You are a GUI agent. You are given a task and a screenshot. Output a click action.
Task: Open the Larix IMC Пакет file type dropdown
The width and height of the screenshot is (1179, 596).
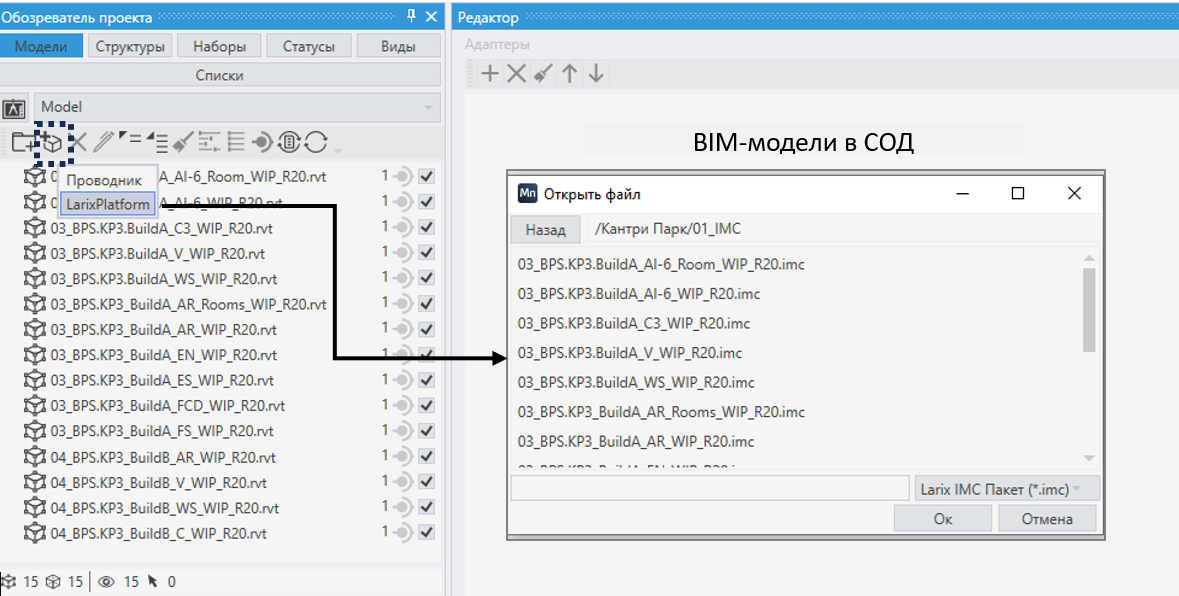(1005, 488)
